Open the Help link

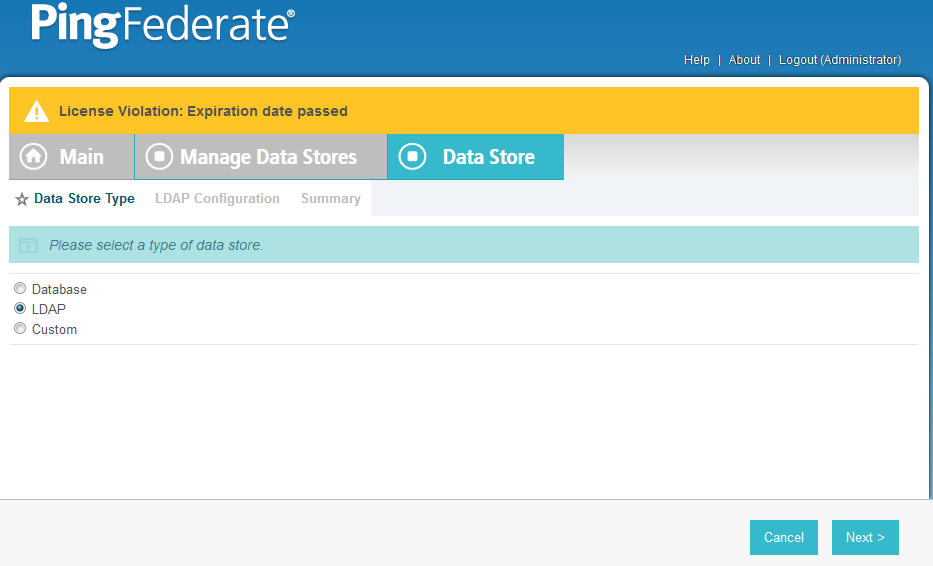coord(697,60)
